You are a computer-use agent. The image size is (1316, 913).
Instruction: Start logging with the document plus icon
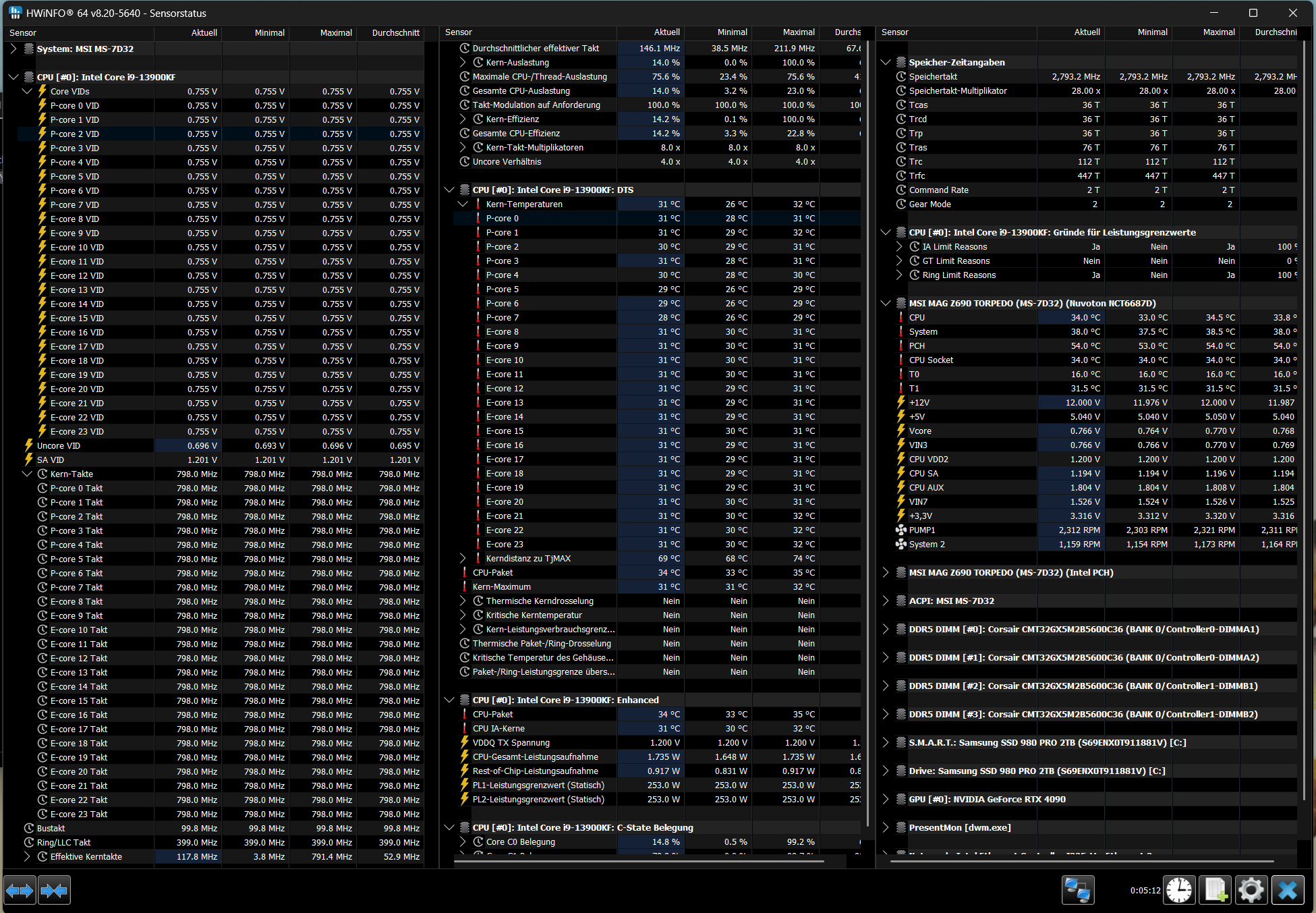[1215, 891]
